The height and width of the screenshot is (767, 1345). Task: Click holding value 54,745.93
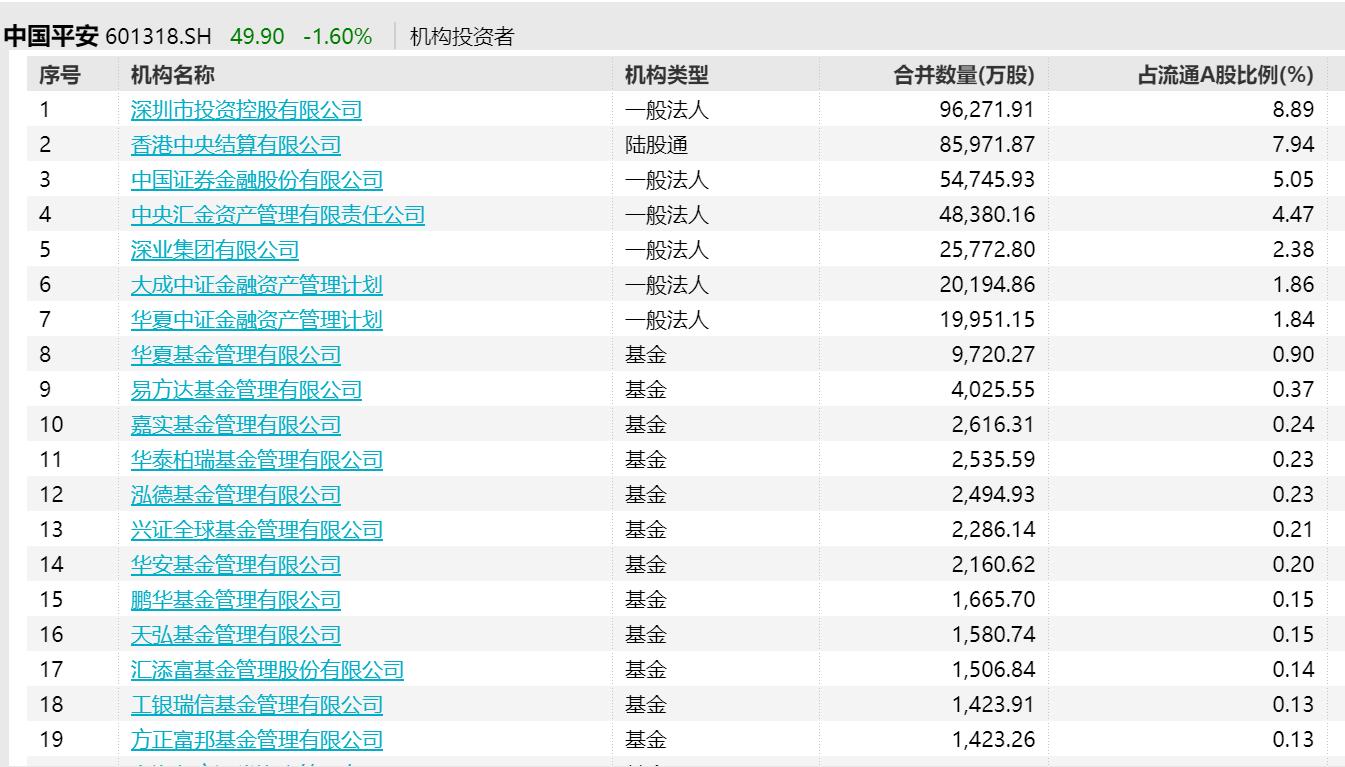pos(985,180)
